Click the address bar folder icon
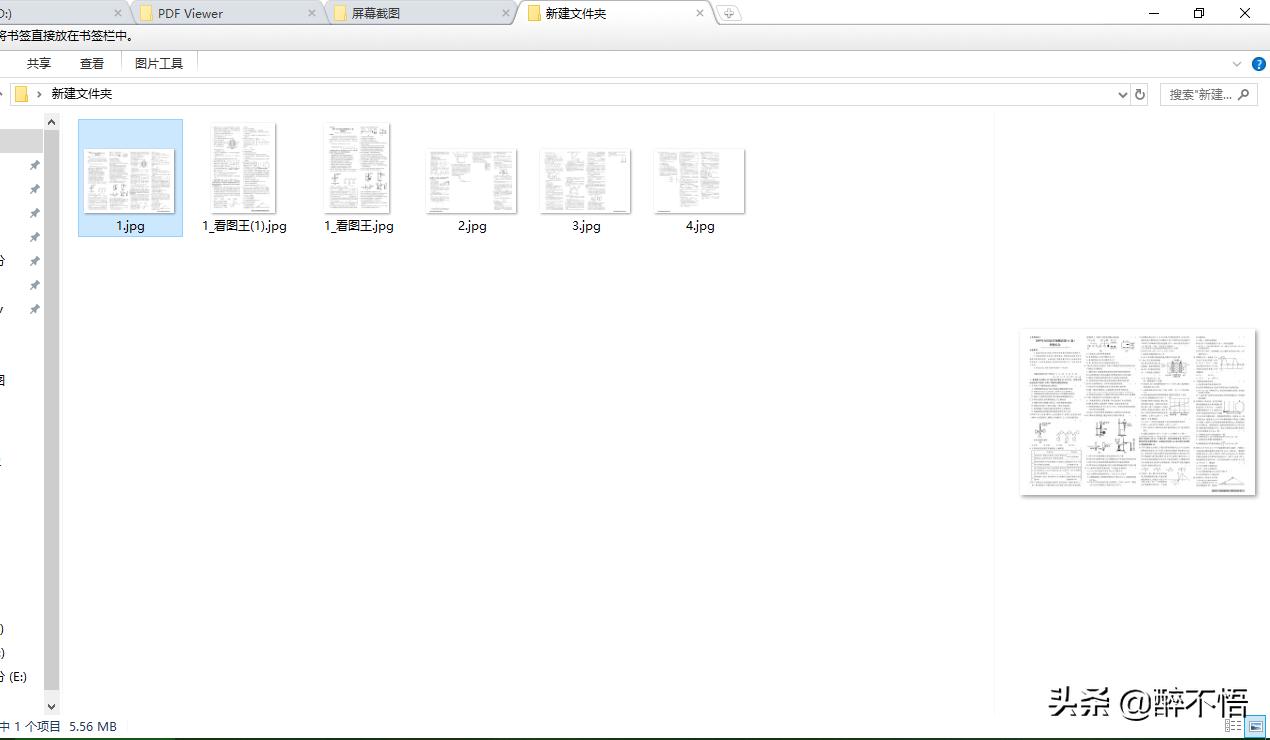Image resolution: width=1270 pixels, height=740 pixels. 21,94
